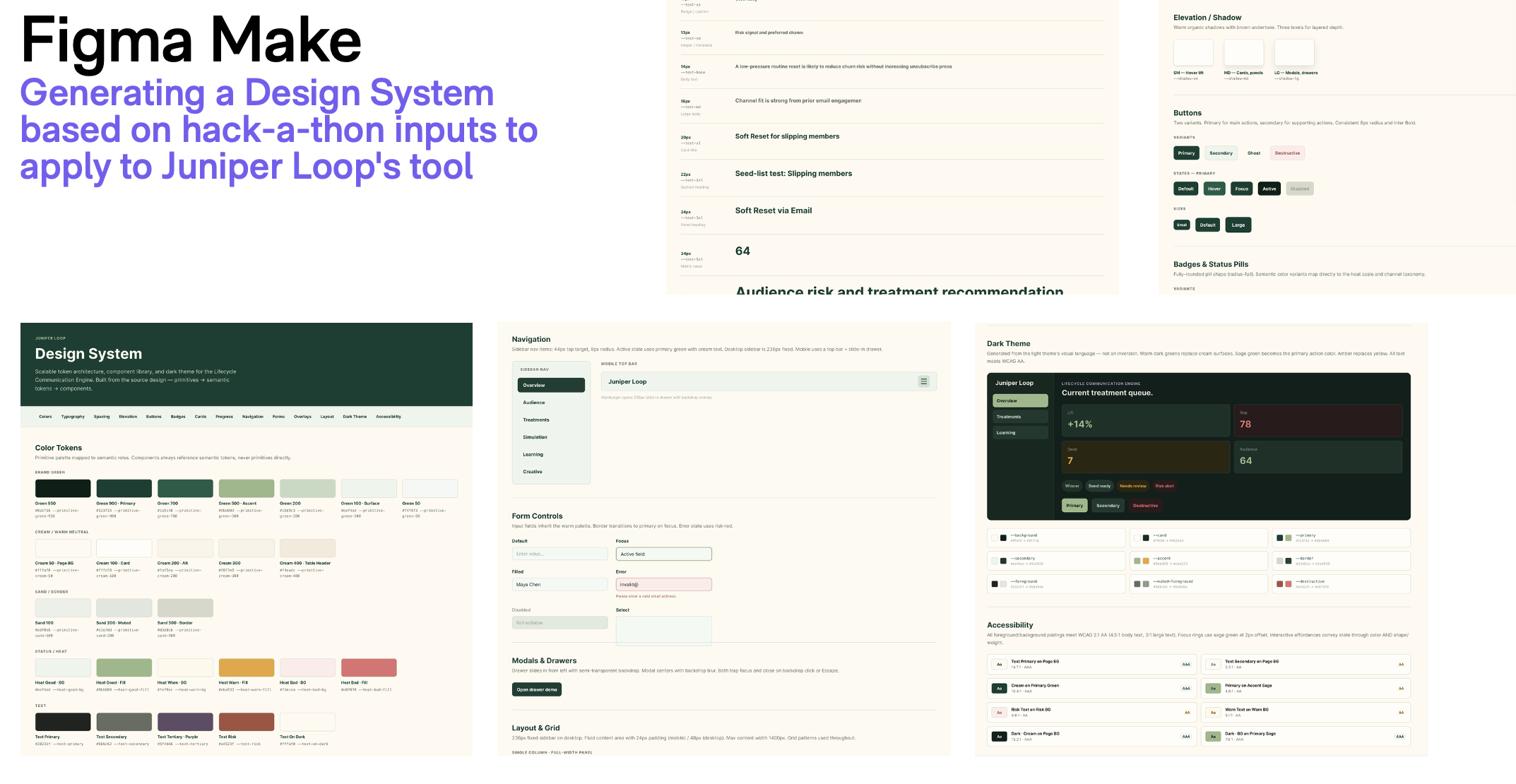Open the Select box under Form Controls
1516x784 pixels.
coord(664,631)
